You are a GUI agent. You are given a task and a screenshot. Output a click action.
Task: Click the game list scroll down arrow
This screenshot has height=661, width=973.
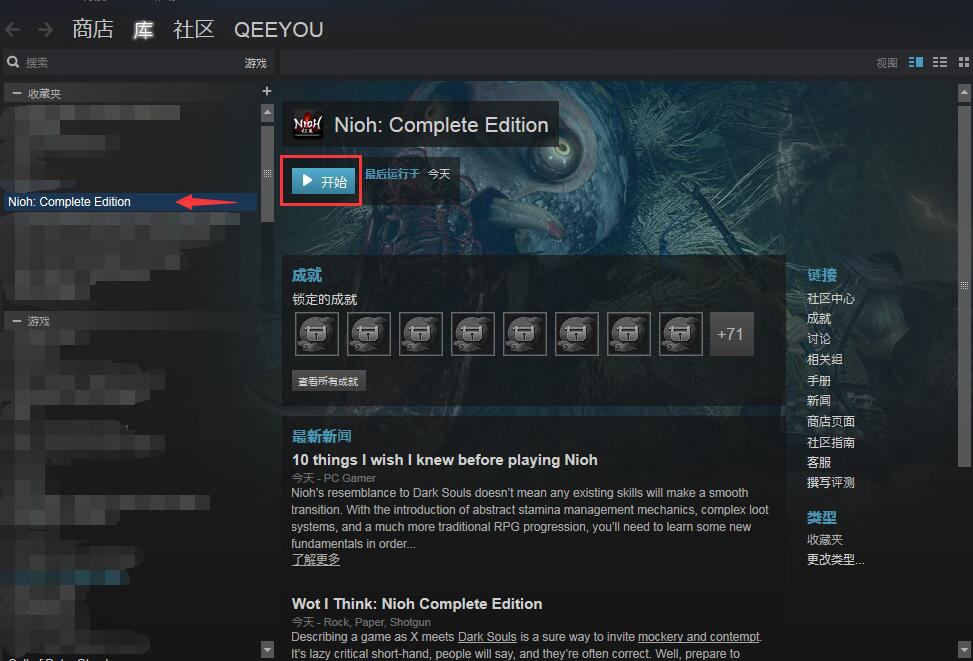[267, 650]
